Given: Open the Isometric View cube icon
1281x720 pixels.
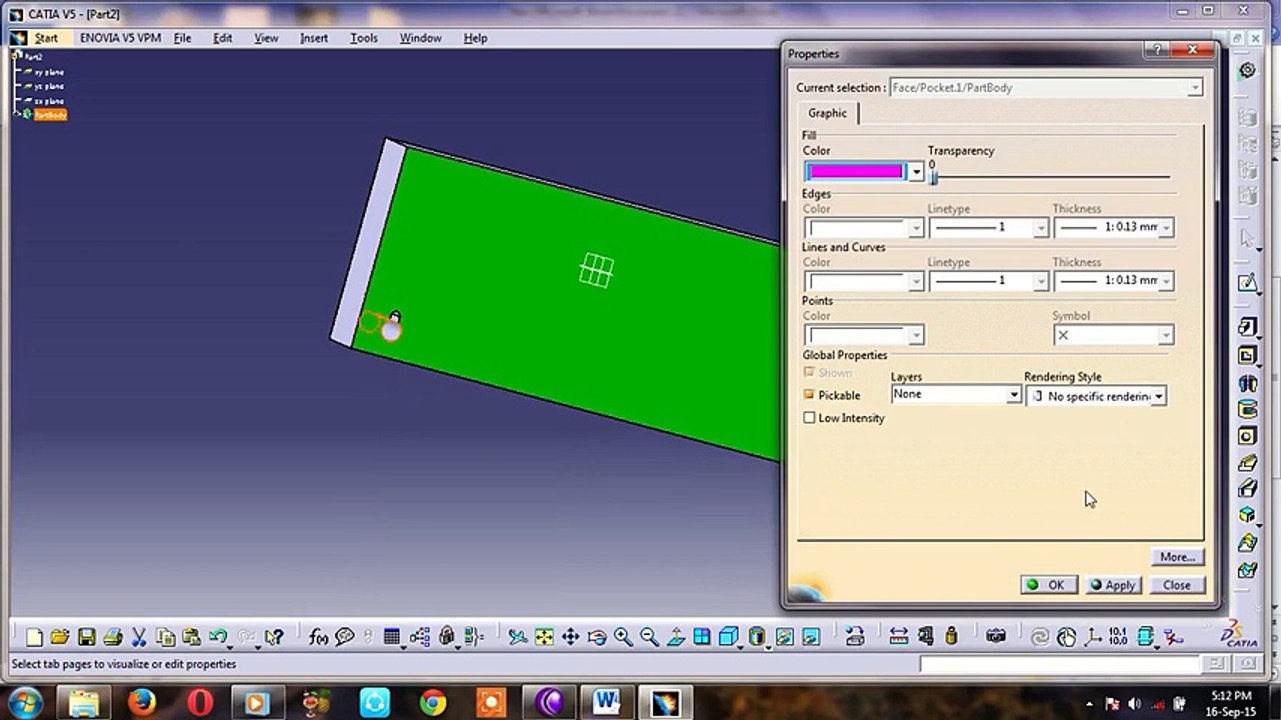Looking at the screenshot, I should click(728, 636).
